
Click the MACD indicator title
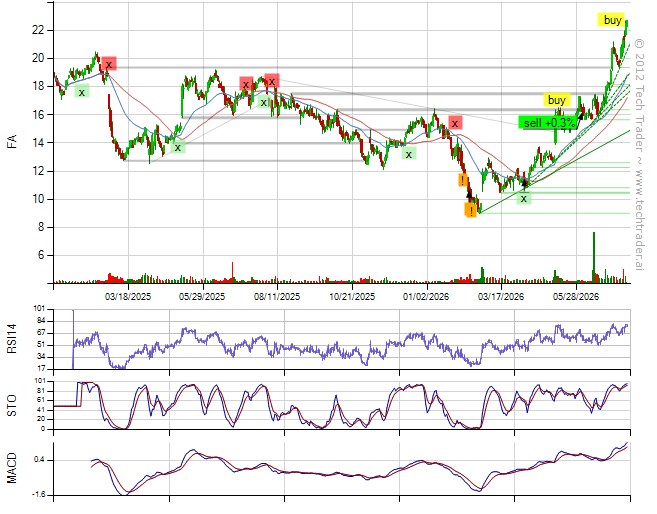(x=12, y=468)
